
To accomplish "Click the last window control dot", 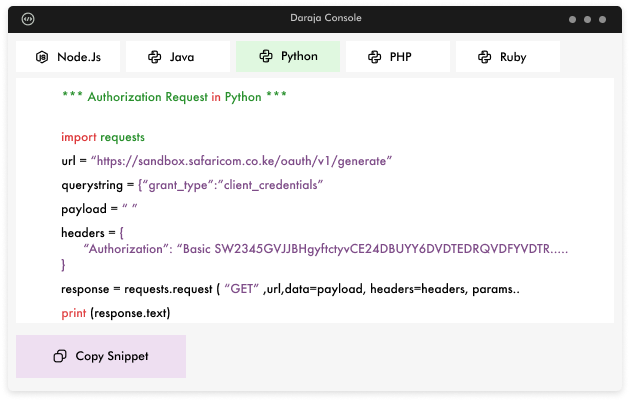I will (602, 19).
